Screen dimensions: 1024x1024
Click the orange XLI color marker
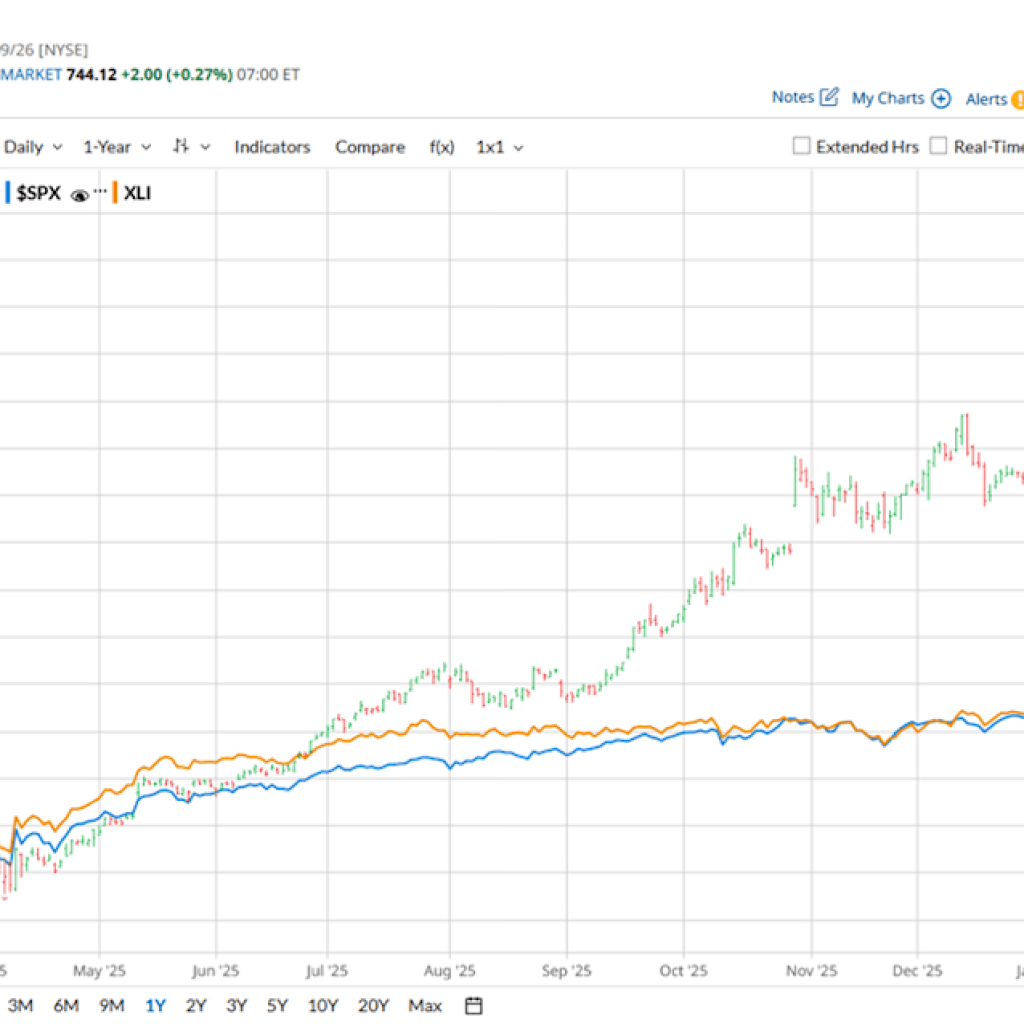tap(117, 192)
